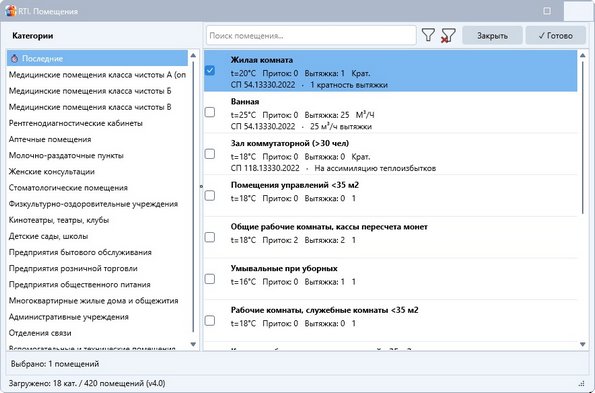The image size is (595, 393).
Task: Click the rooms list scroll down arrow
Action: pos(582,344)
